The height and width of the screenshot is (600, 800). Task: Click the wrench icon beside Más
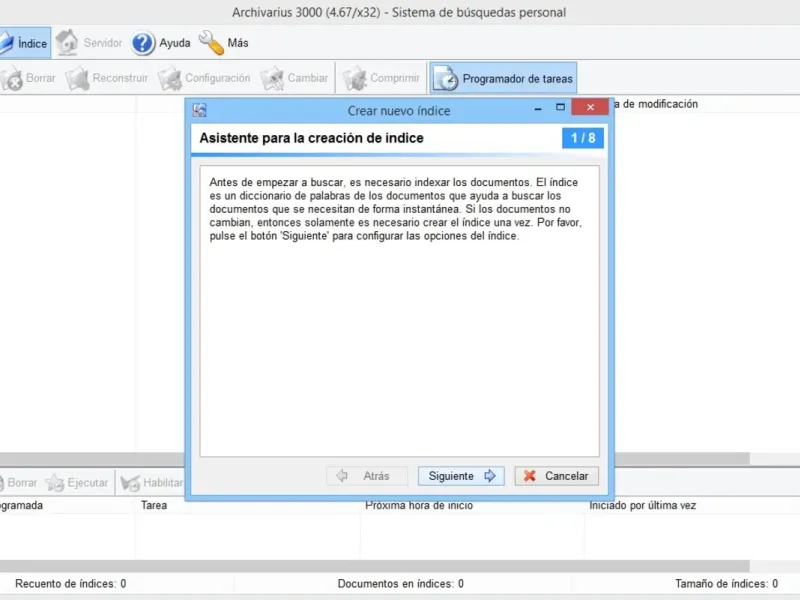(211, 43)
